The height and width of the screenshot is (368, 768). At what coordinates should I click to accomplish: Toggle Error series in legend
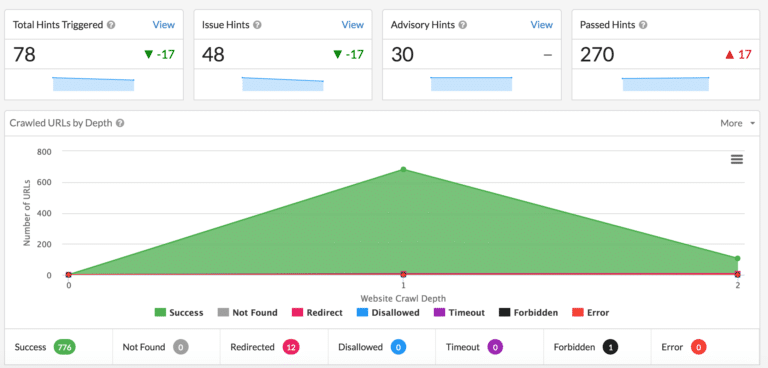pyautogui.click(x=591, y=313)
